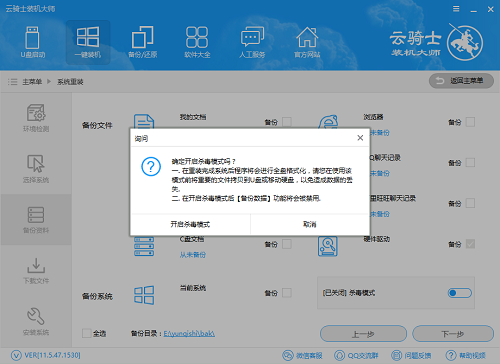Open the 软件大全 icon
The image size is (500, 364).
197,37
